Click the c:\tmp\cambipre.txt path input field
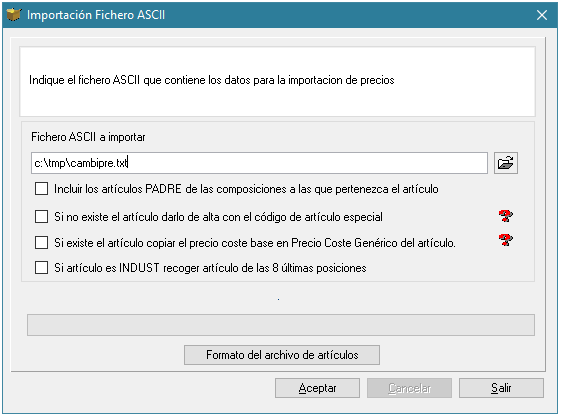Viewport: 562px width, 418px height. click(259, 163)
